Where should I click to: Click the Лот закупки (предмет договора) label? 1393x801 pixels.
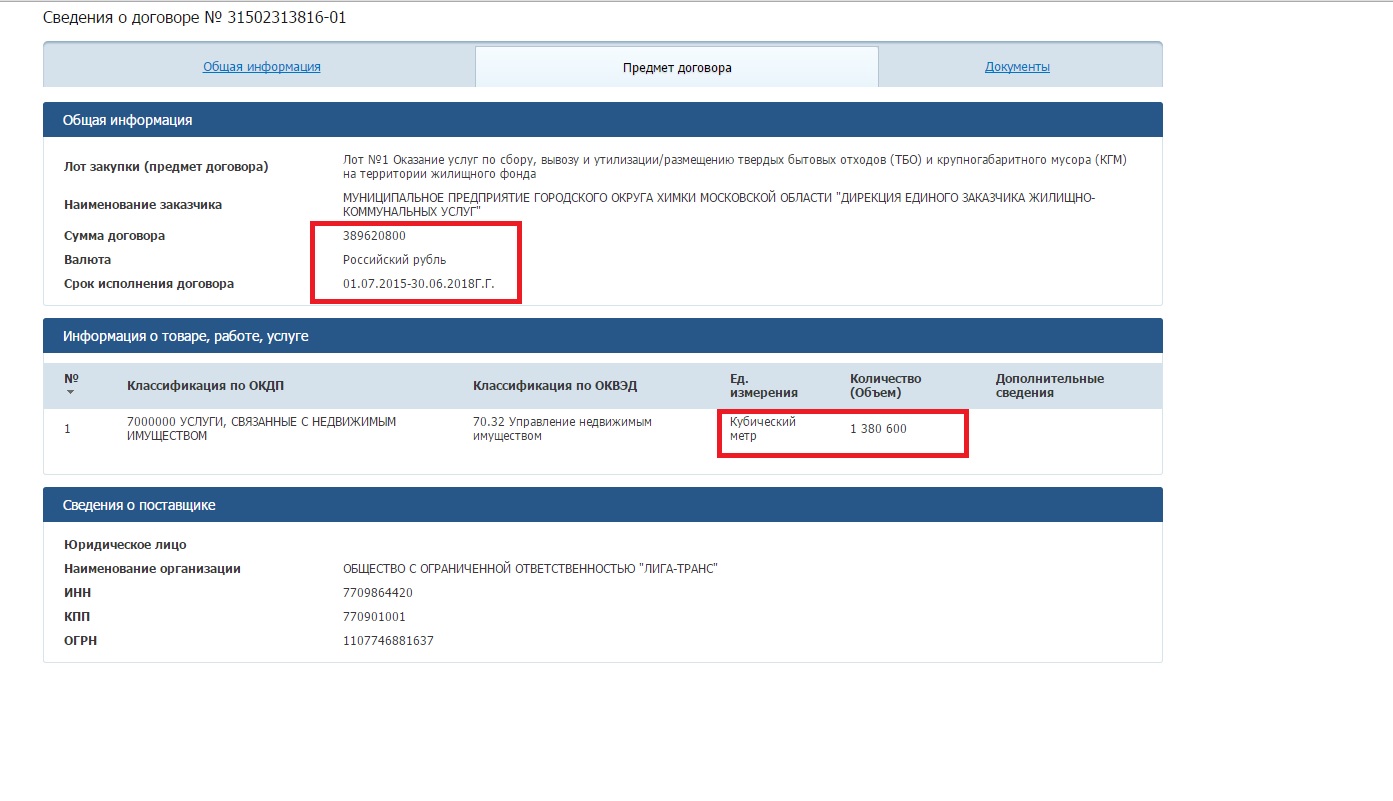click(x=166, y=166)
